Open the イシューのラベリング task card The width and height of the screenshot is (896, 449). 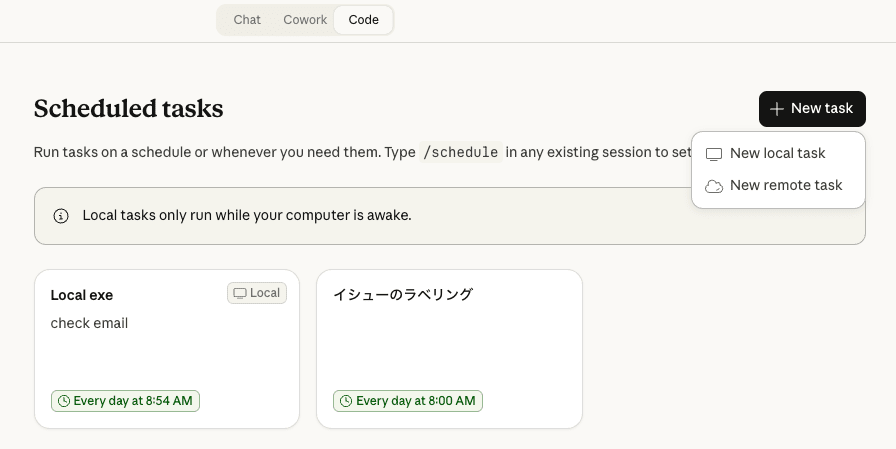click(x=449, y=349)
